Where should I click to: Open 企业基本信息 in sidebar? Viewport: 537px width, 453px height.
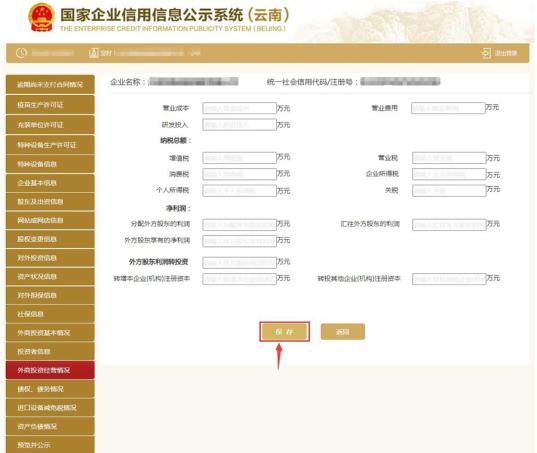click(50, 183)
